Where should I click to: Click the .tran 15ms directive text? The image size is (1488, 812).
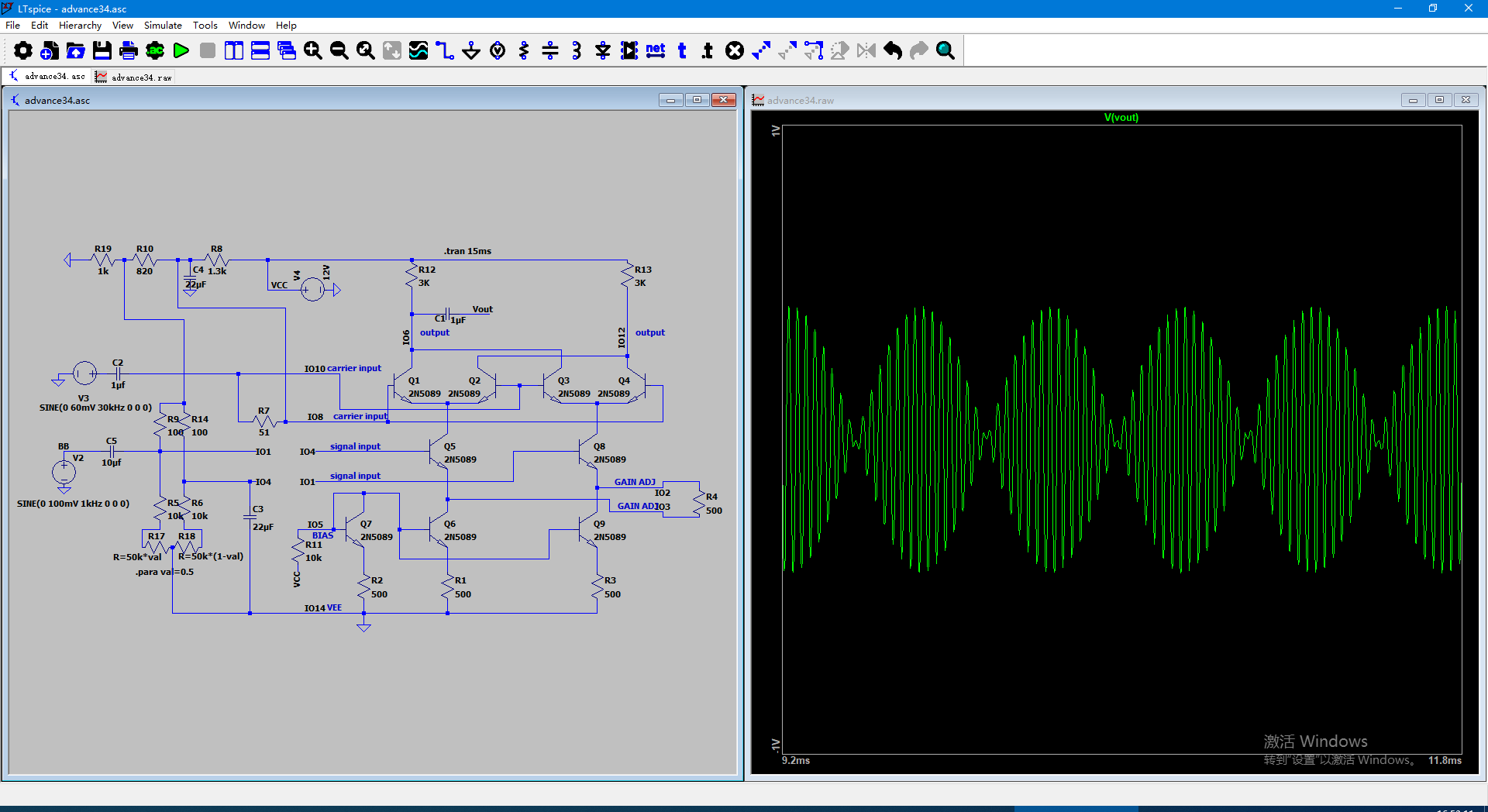point(467,251)
